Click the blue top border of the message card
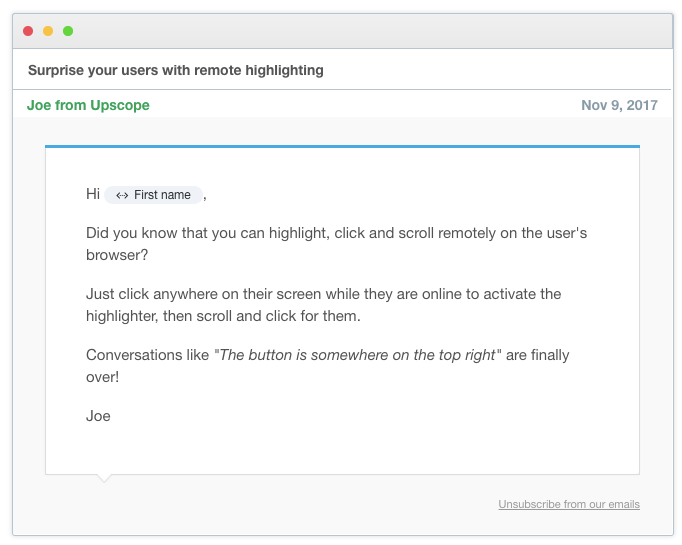682x545 pixels. point(342,146)
